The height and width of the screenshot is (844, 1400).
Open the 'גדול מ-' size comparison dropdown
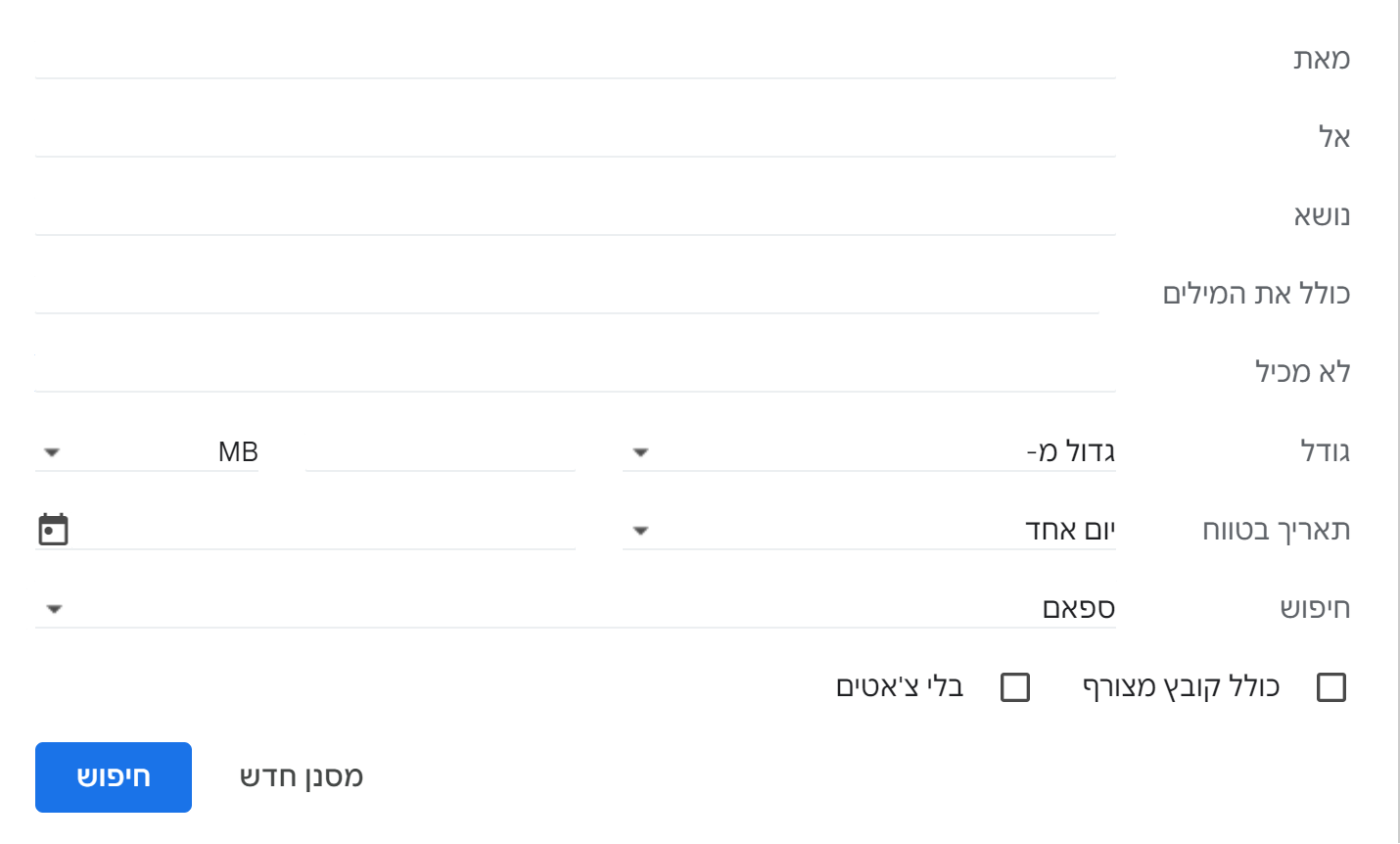[868, 452]
